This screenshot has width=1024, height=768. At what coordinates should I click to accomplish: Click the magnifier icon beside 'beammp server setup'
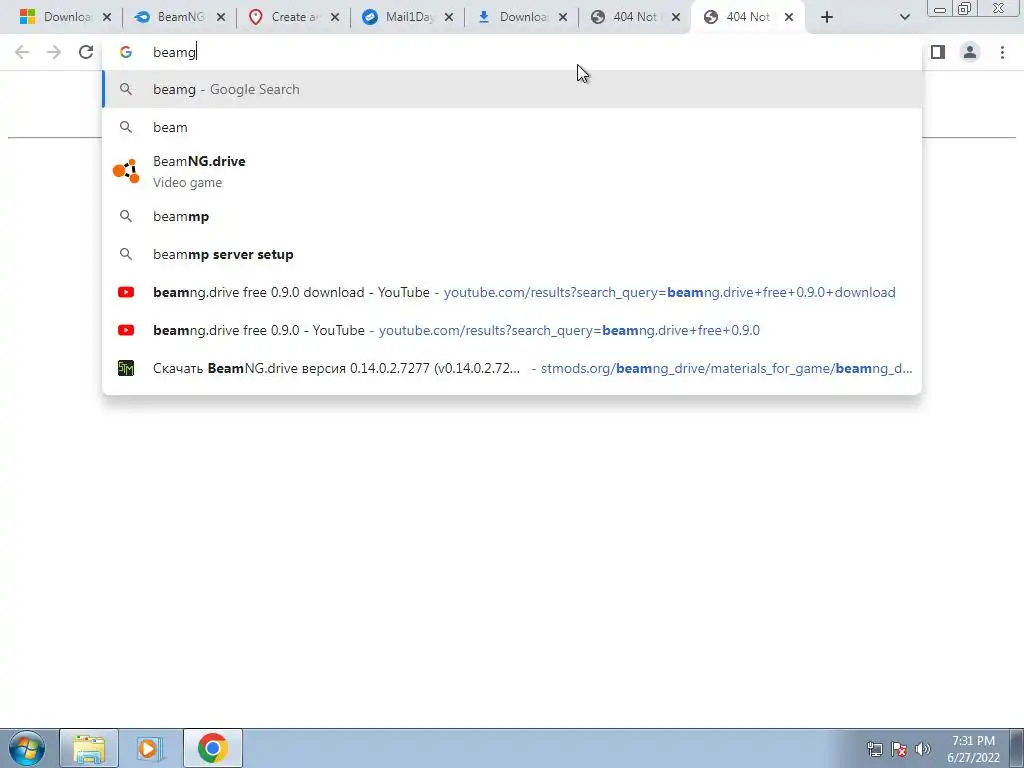126,254
